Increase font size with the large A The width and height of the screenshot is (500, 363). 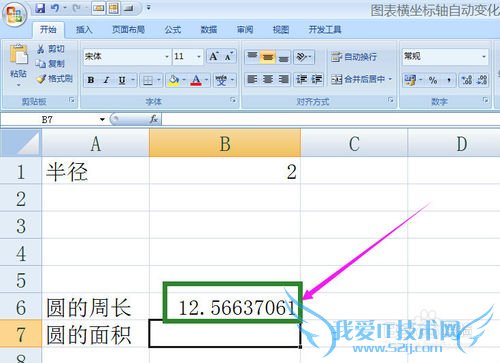pyautogui.click(x=214, y=56)
